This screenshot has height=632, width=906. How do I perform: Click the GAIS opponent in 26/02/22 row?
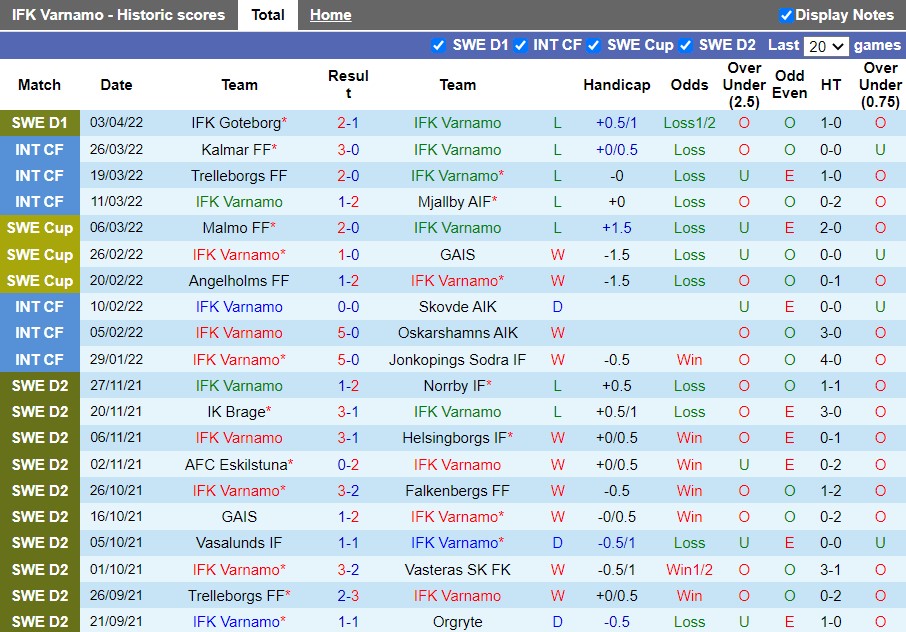tap(457, 255)
